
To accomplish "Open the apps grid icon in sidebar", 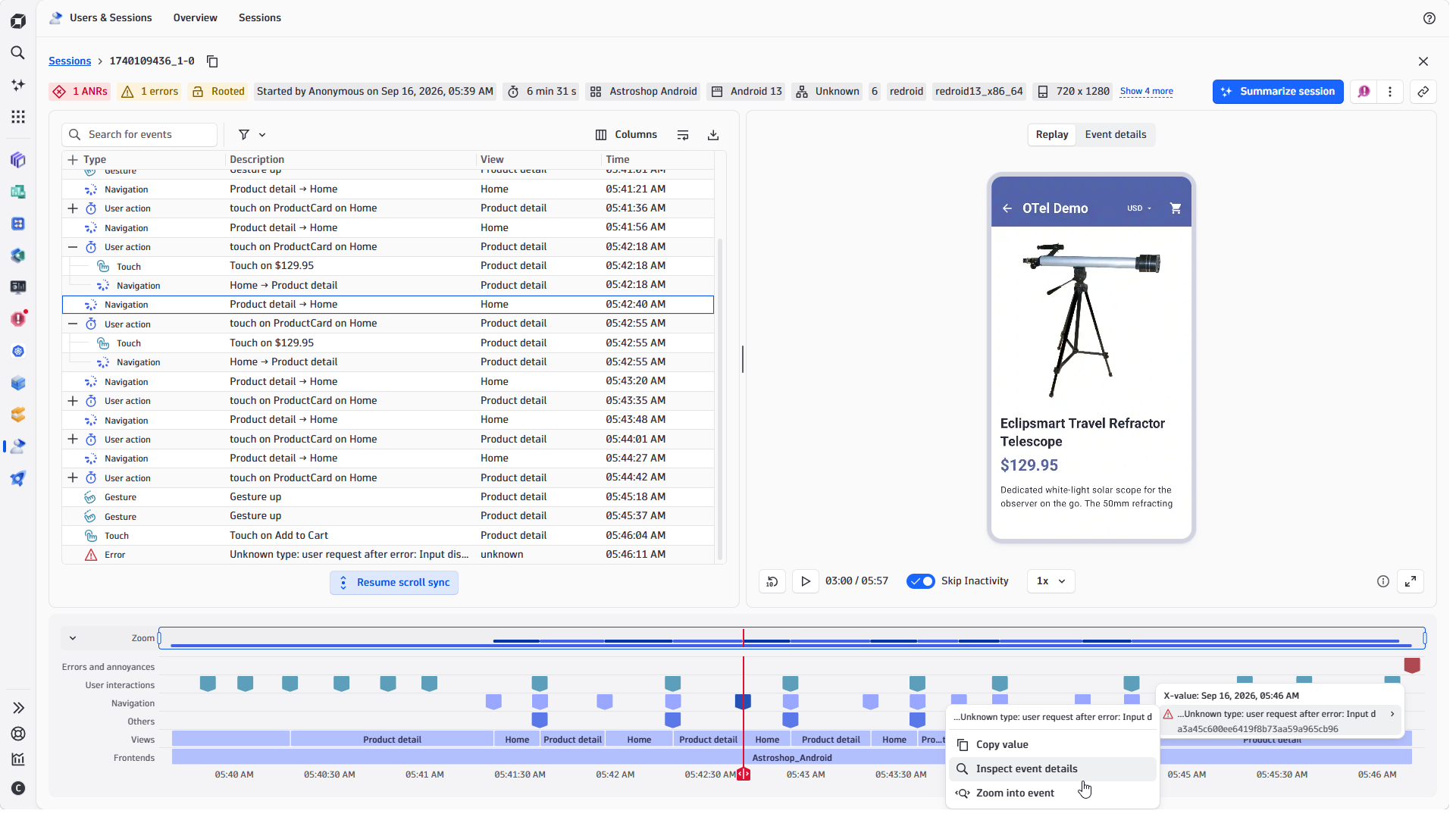I will [x=18, y=117].
